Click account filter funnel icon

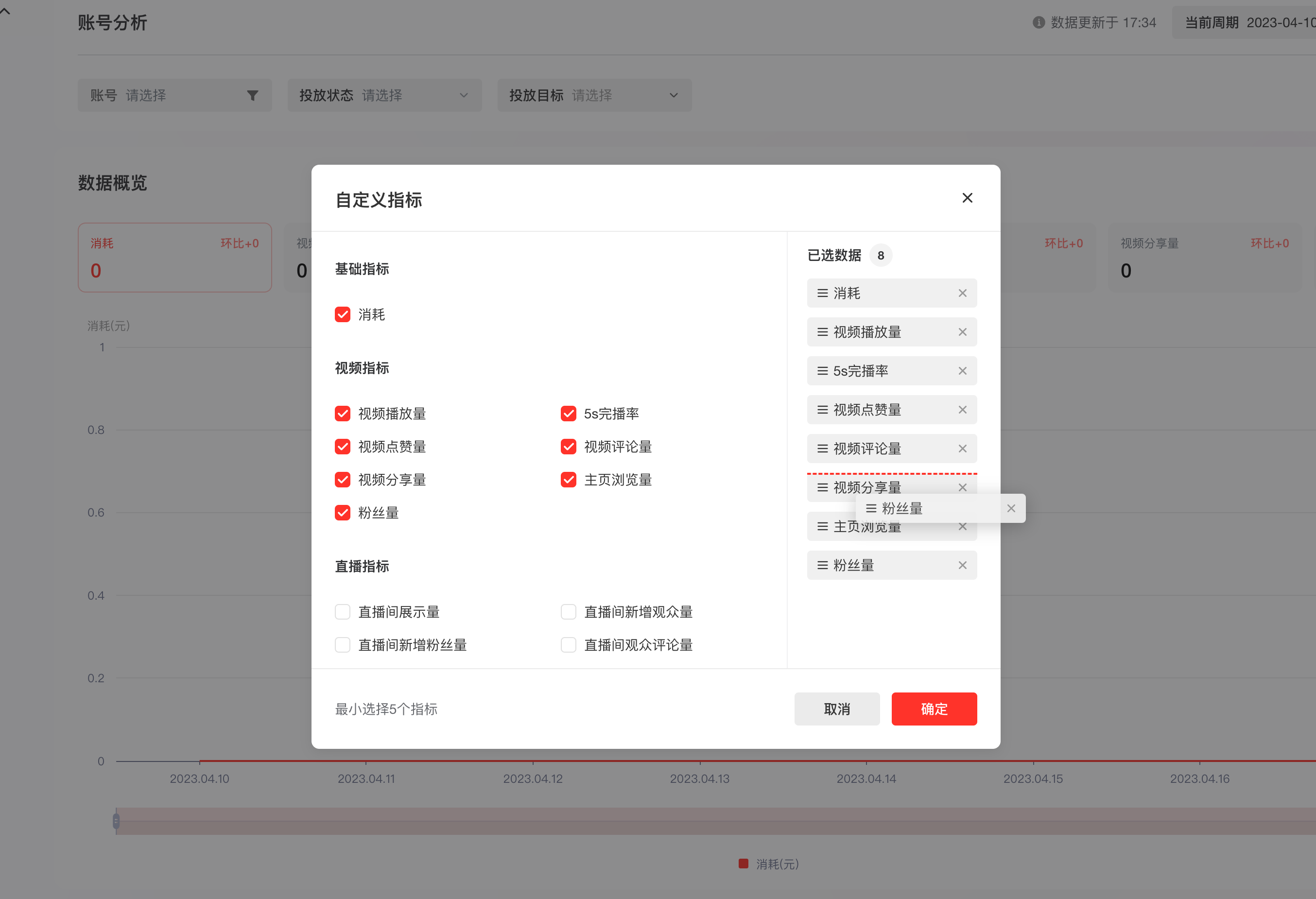(253, 96)
